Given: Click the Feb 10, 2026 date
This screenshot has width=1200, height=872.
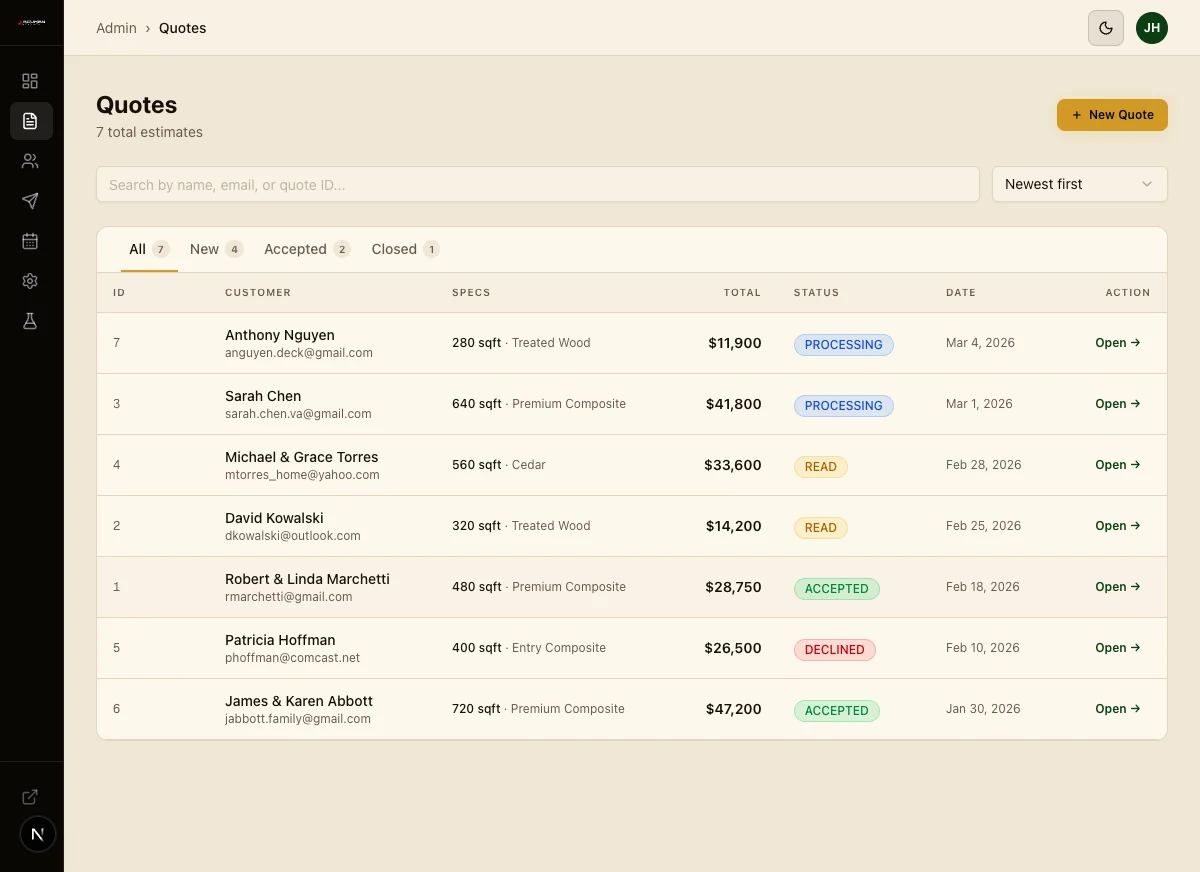Looking at the screenshot, I should pos(983,648).
